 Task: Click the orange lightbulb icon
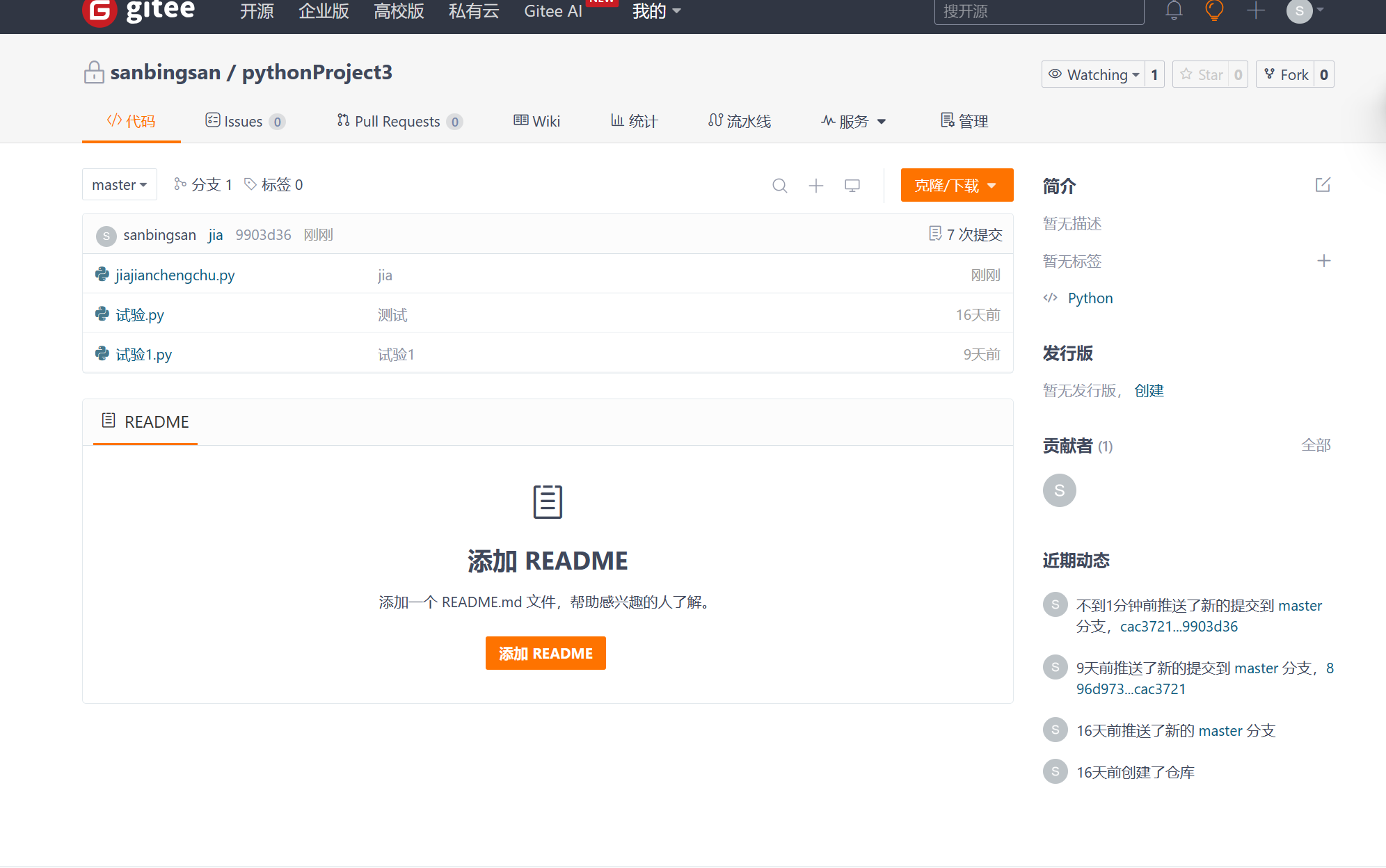tap(1214, 10)
